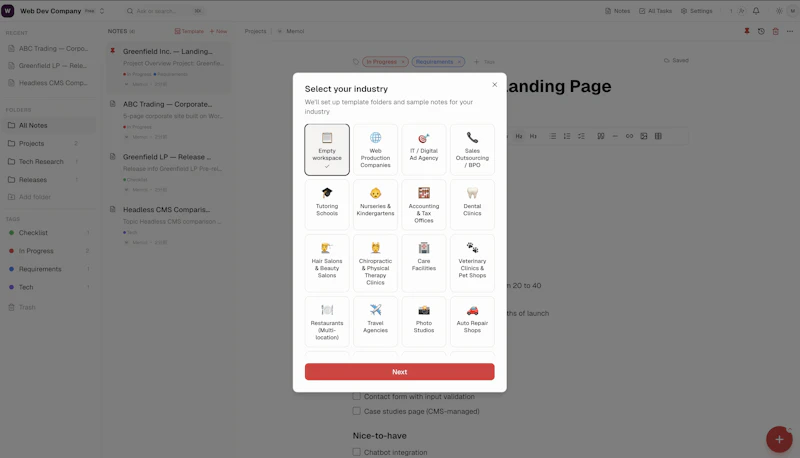Screen dimensions: 800x458
Task: Check Case studies page (CMS-managed) checkbox
Action: pos(357,411)
